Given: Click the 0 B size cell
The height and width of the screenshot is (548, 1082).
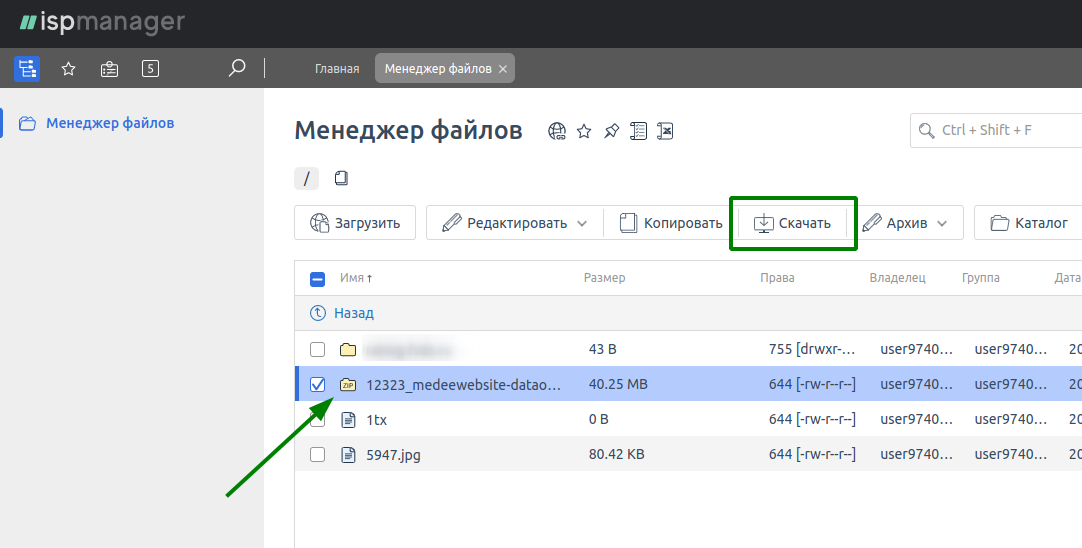Looking at the screenshot, I should pyautogui.click(x=598, y=420).
